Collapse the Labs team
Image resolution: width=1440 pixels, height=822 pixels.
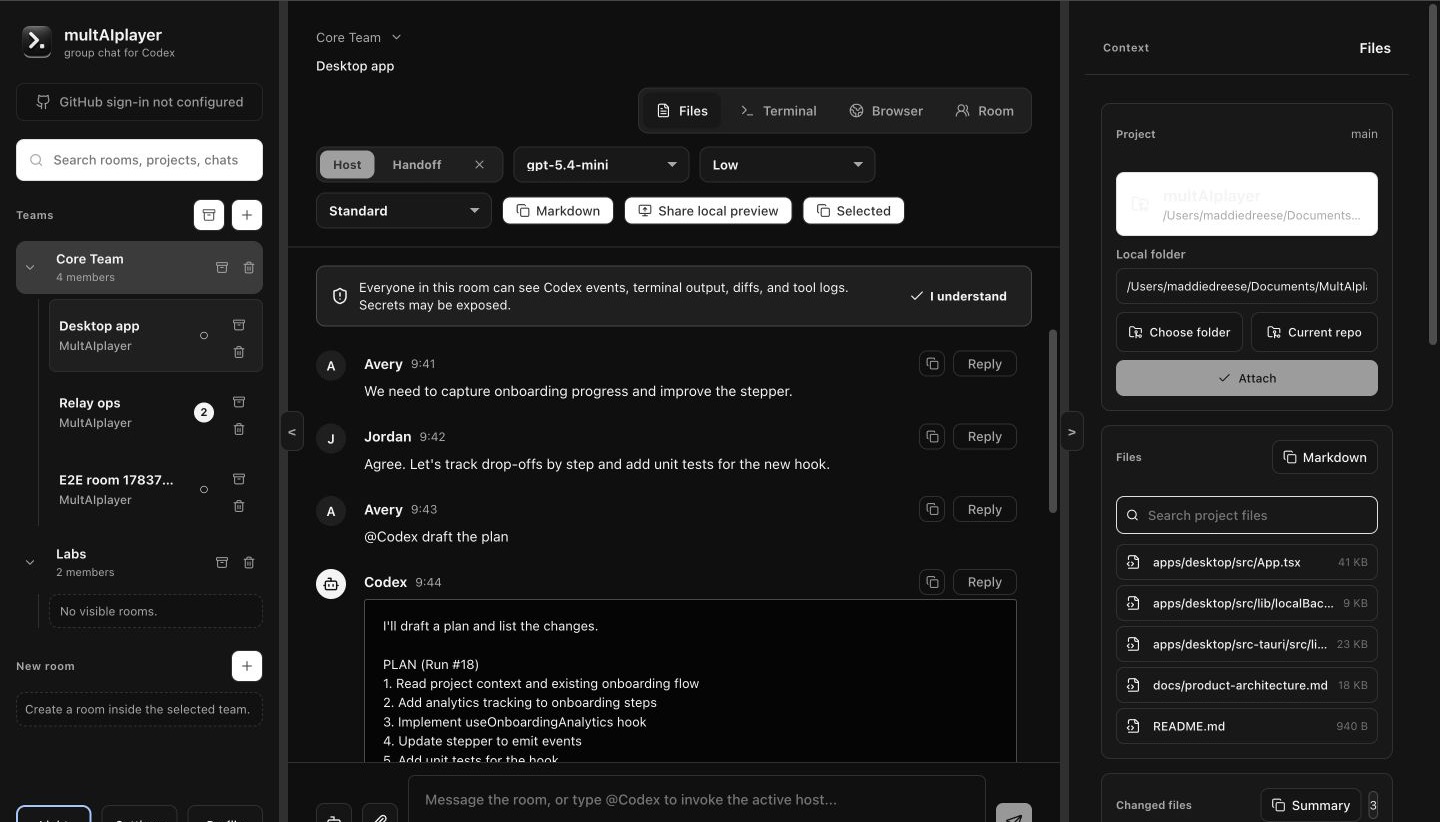(x=30, y=562)
